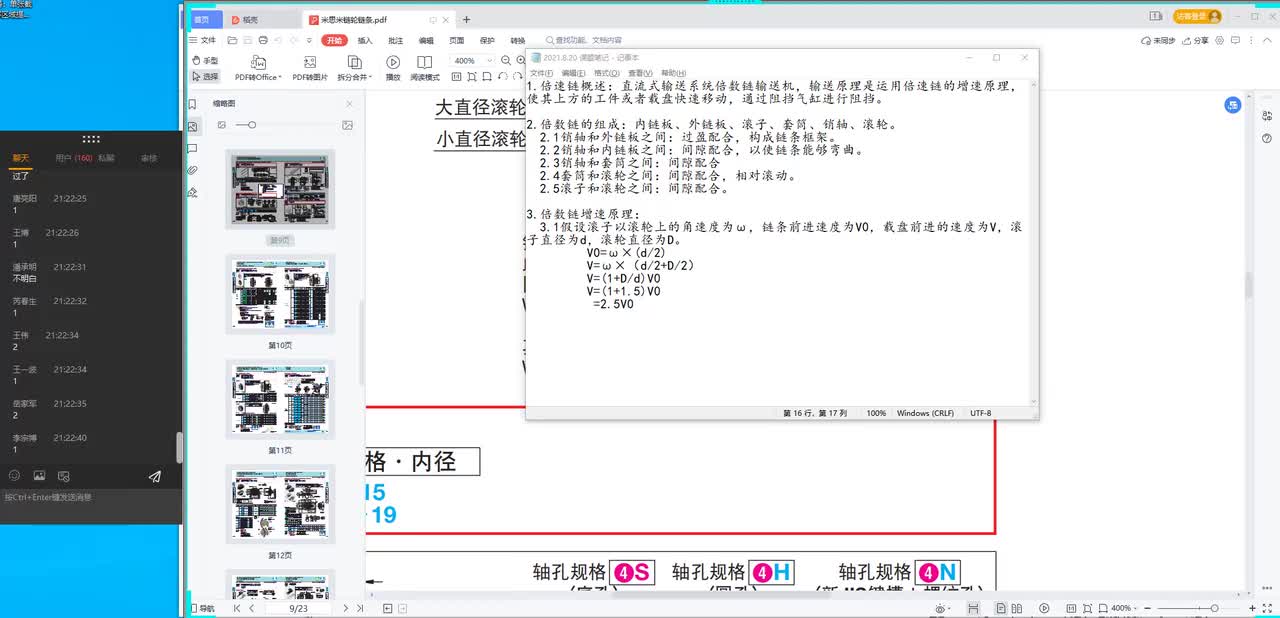The height and width of the screenshot is (618, 1280).
Task: Click the zoom out magnifier icon
Action: [506, 60]
